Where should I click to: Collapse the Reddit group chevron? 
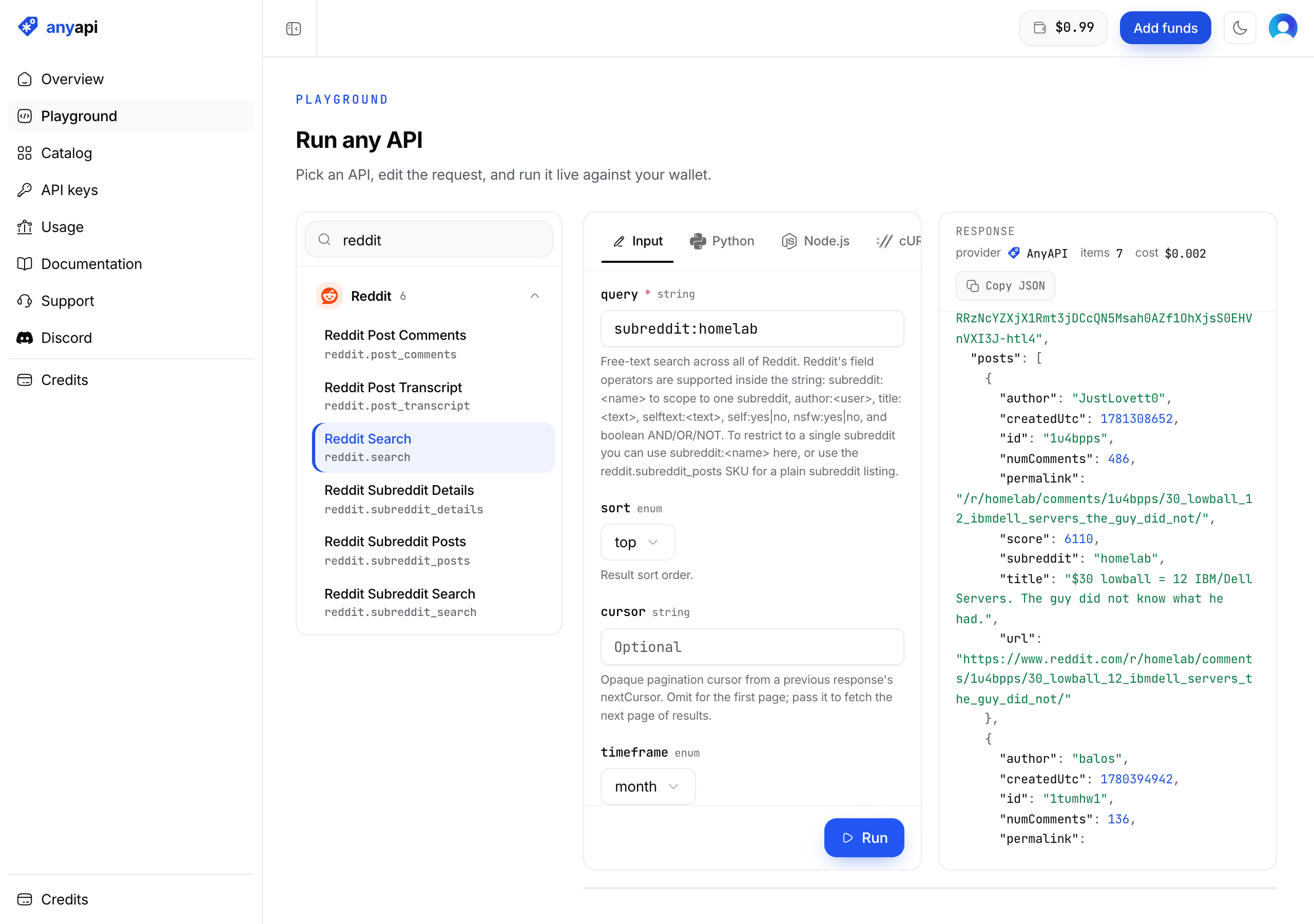pos(534,295)
